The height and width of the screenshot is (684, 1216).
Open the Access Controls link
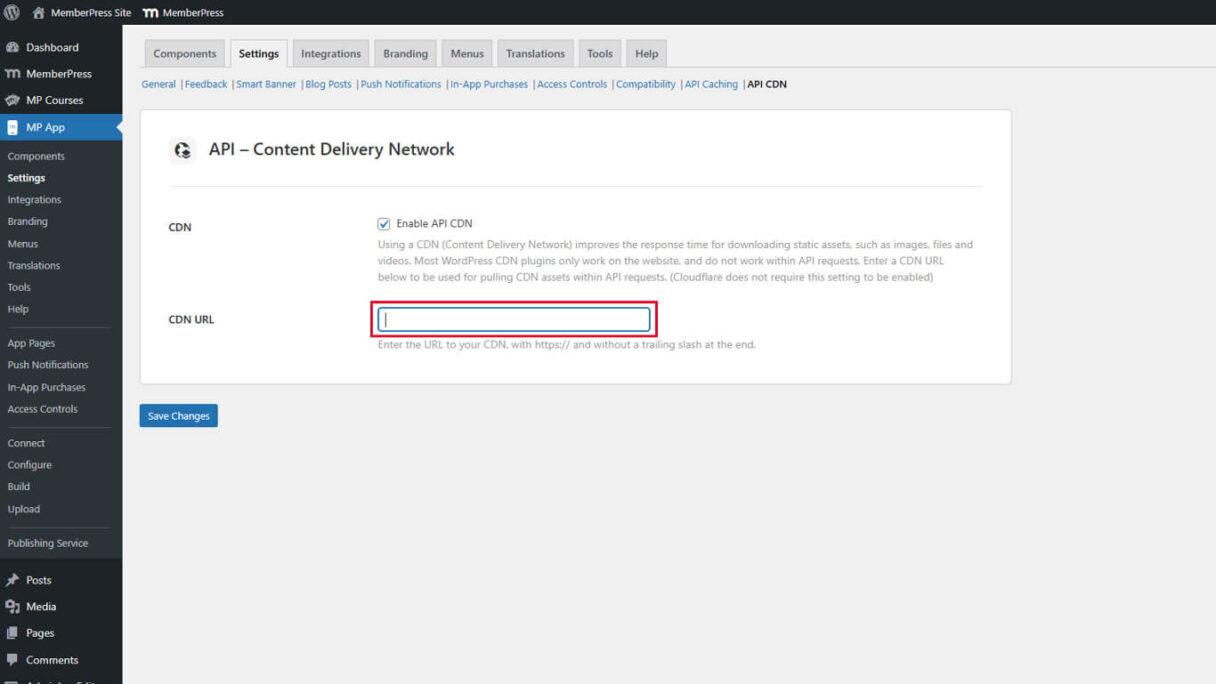click(572, 84)
